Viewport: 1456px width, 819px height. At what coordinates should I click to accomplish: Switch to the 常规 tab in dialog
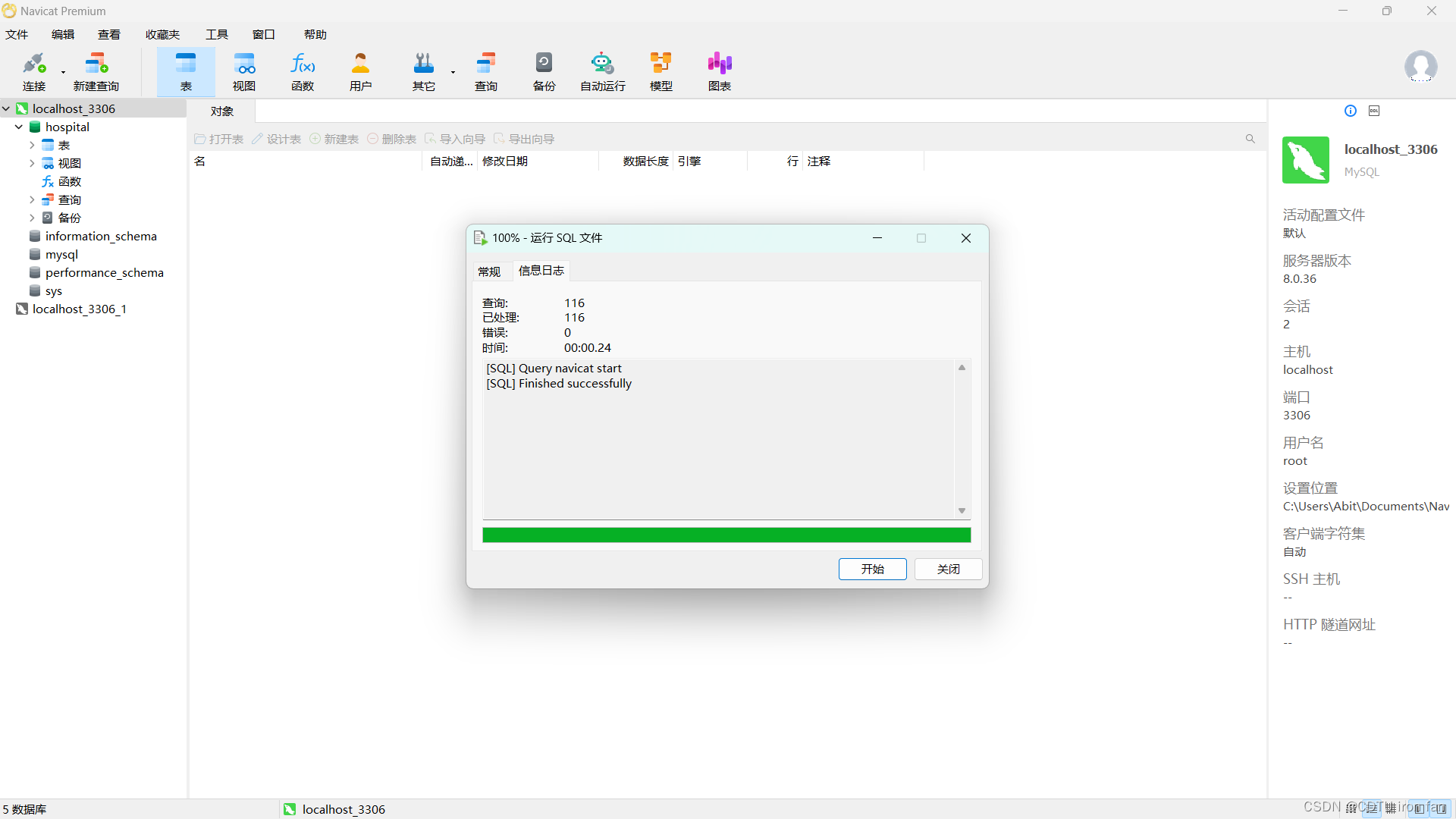click(489, 271)
